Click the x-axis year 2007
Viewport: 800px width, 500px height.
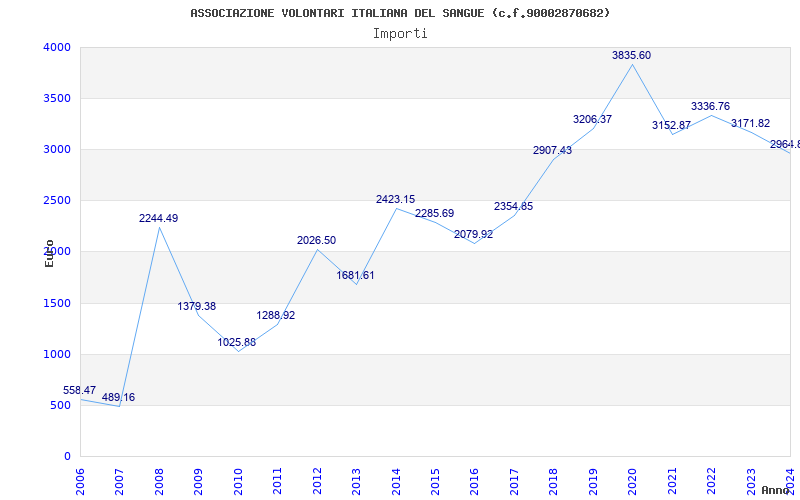pyautogui.click(x=119, y=482)
